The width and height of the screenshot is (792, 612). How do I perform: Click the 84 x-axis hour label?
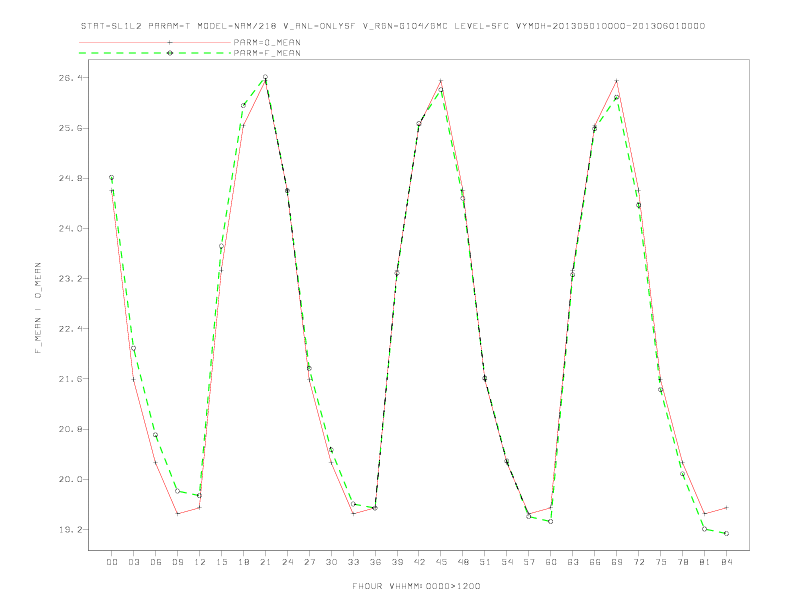[727, 562]
